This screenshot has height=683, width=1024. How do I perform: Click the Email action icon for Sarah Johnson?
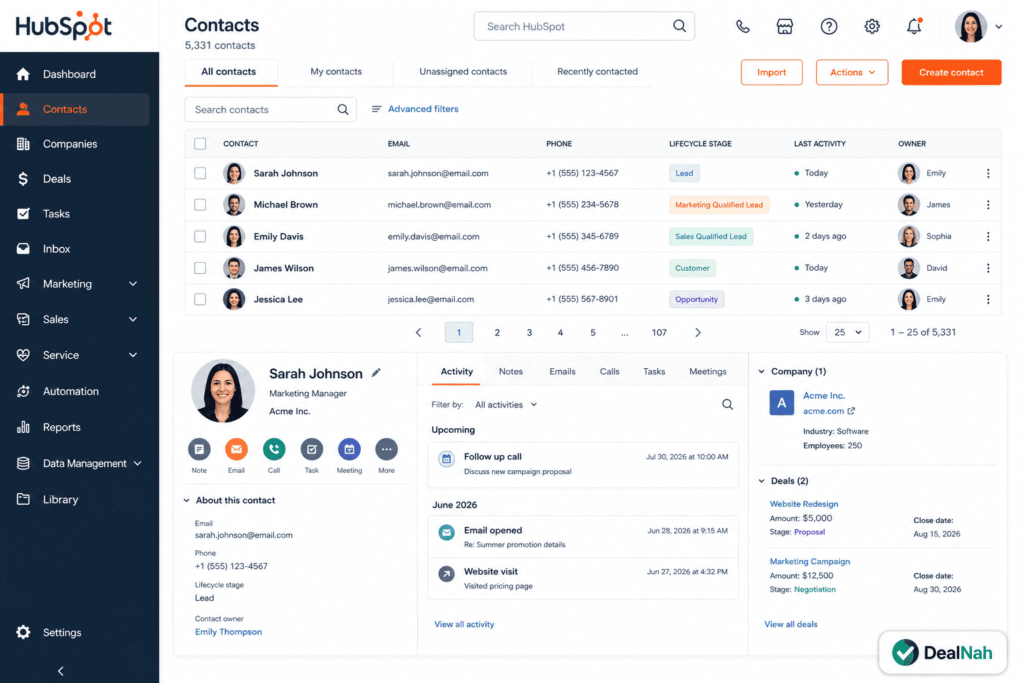(x=236, y=449)
